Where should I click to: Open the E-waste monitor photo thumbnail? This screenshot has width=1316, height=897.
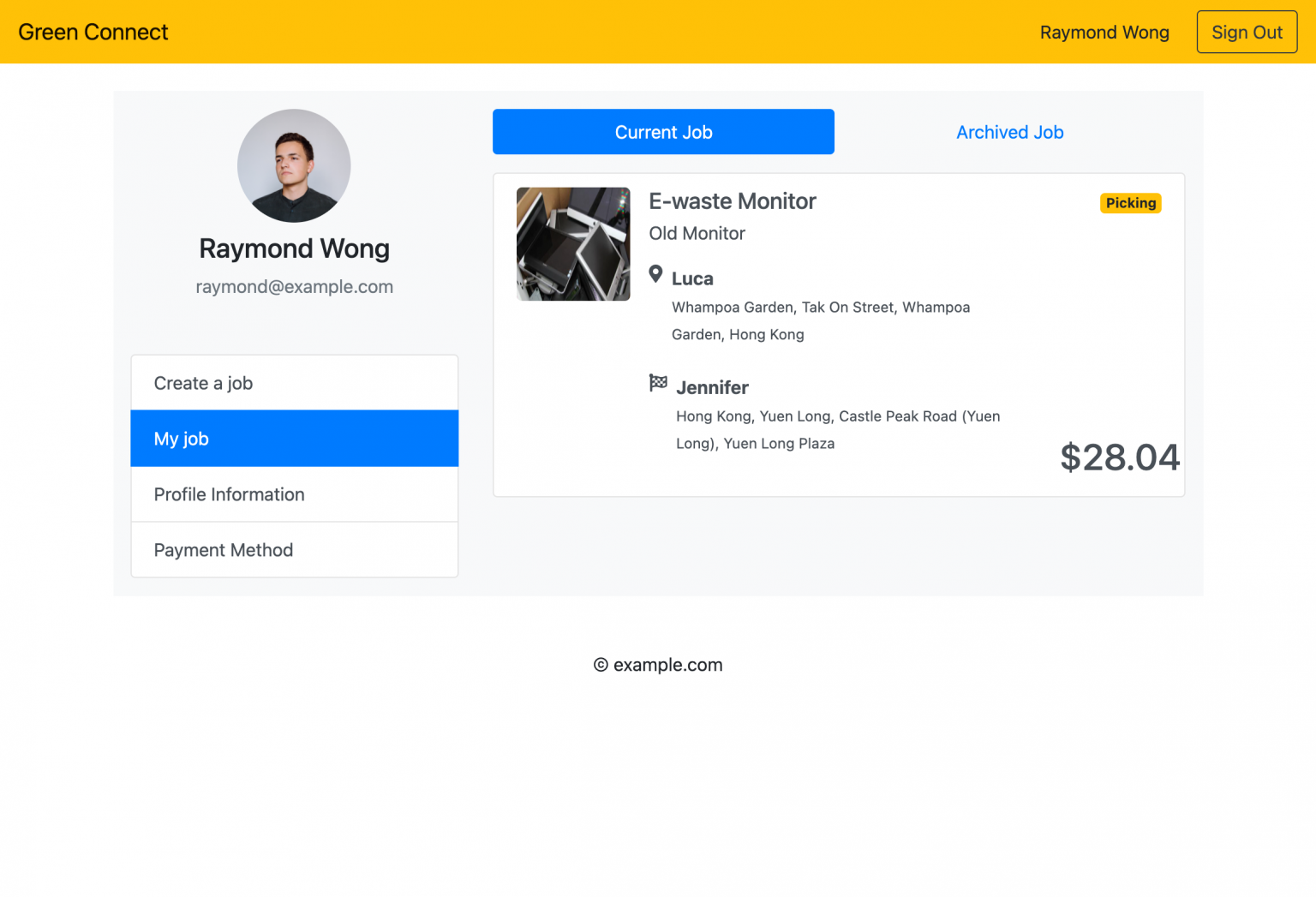coord(573,244)
